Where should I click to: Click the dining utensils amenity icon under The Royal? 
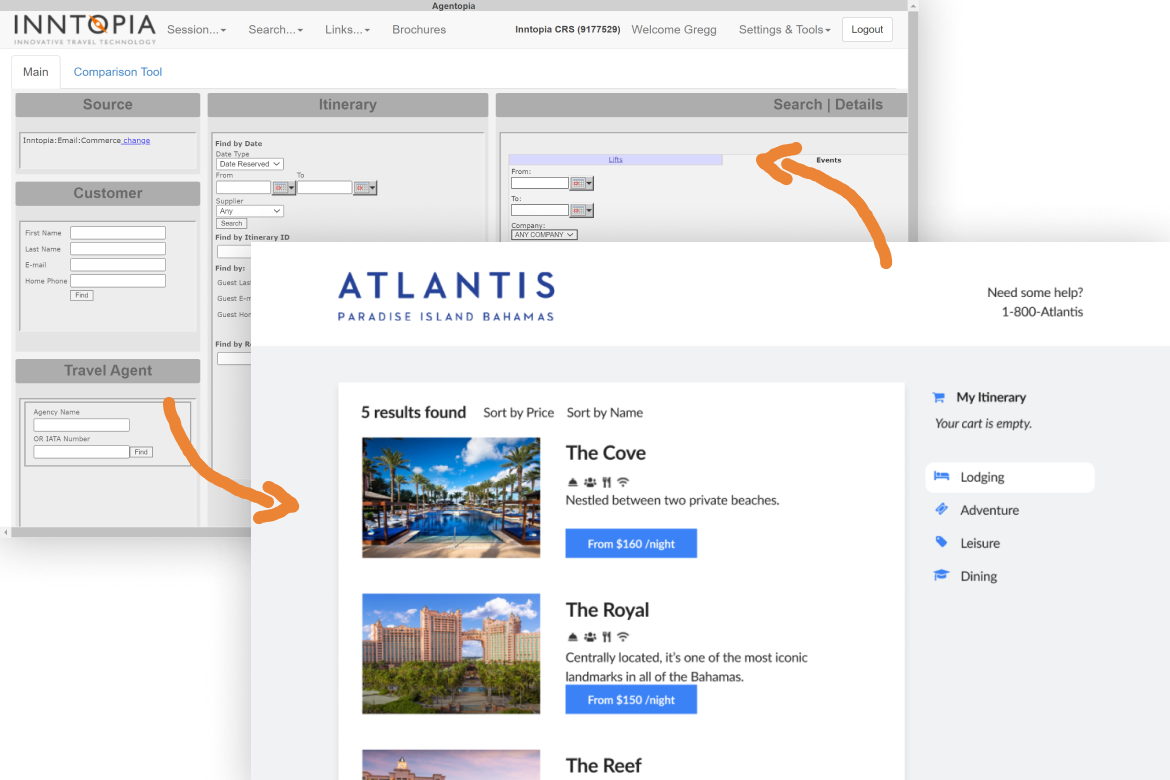pyautogui.click(x=607, y=636)
